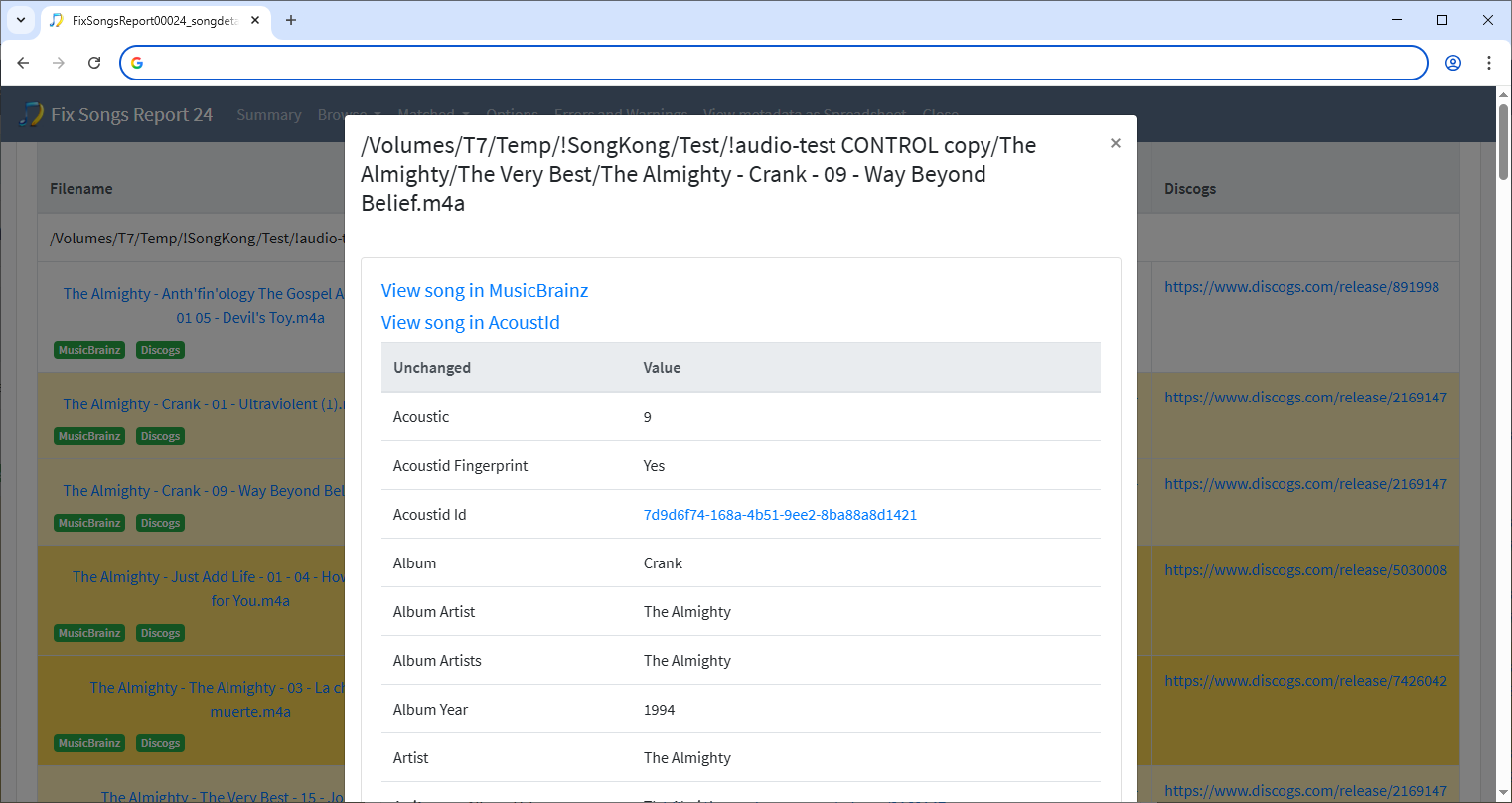Select the Acoustic value 9
Viewport: 1512px width, 803px height.
point(648,417)
